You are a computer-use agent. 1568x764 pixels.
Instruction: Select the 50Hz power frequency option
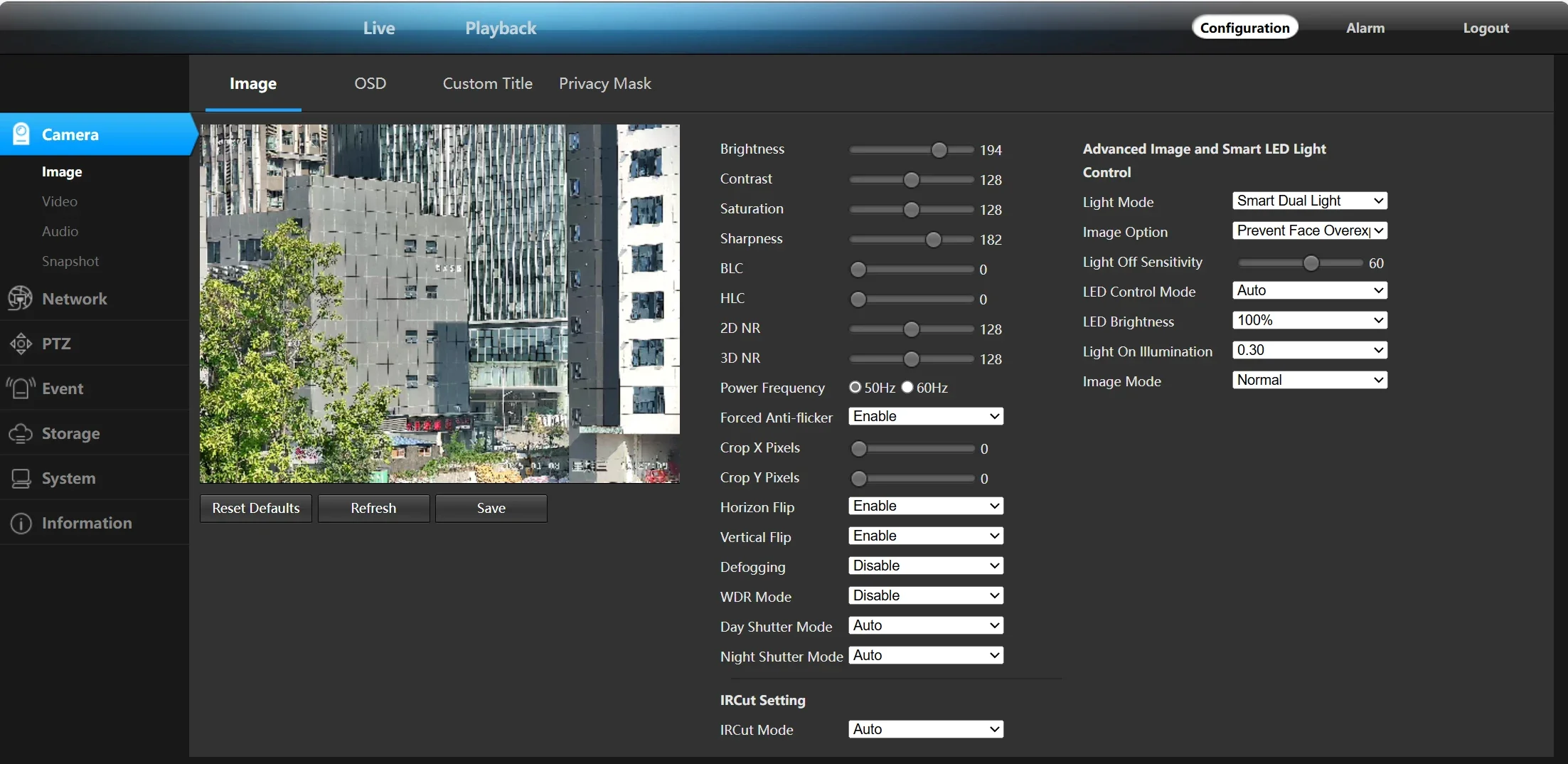(855, 387)
